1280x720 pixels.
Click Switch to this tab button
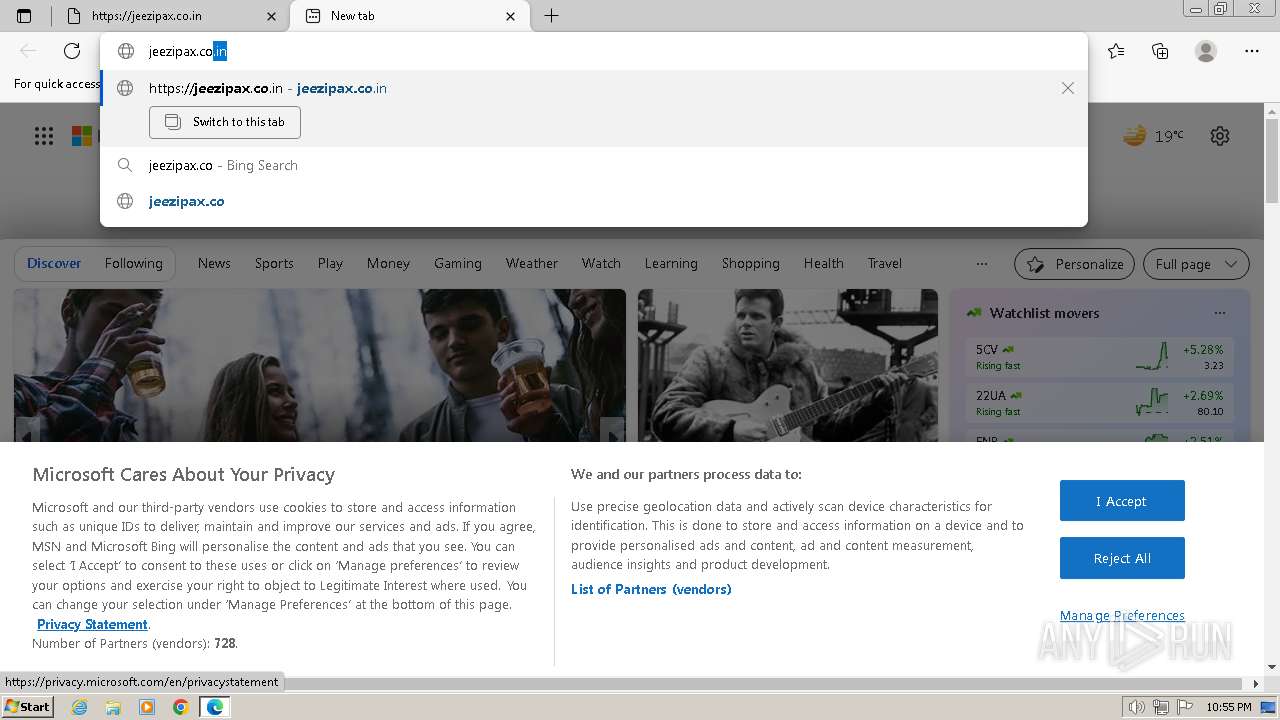(225, 122)
